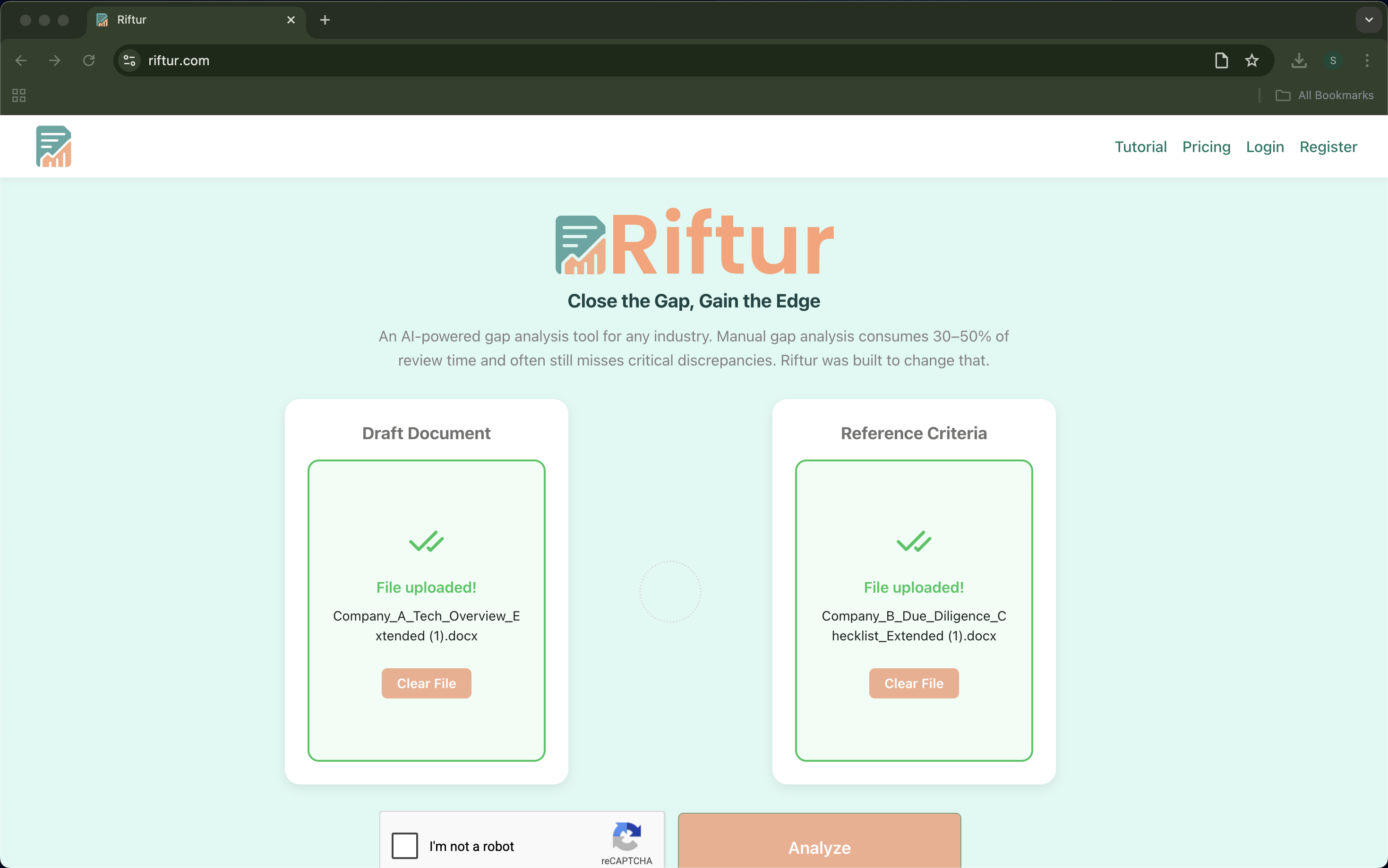Open a new tab with the plus button

pyautogui.click(x=325, y=19)
